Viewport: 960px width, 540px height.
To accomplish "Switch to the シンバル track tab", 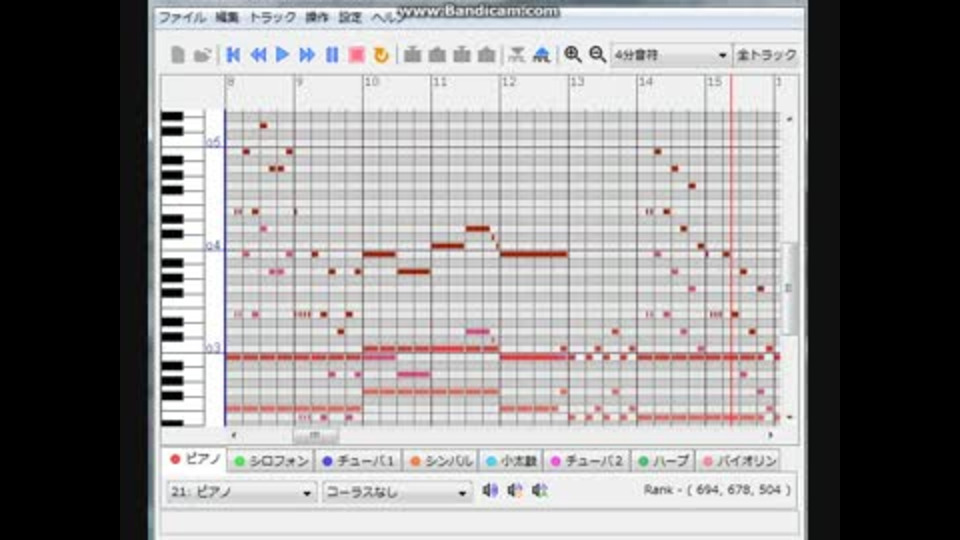I will tap(441, 461).
